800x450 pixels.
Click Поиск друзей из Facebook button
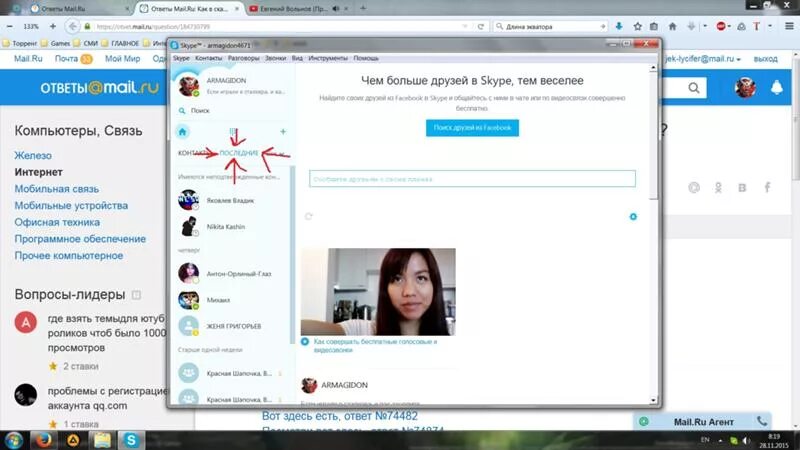[472, 128]
